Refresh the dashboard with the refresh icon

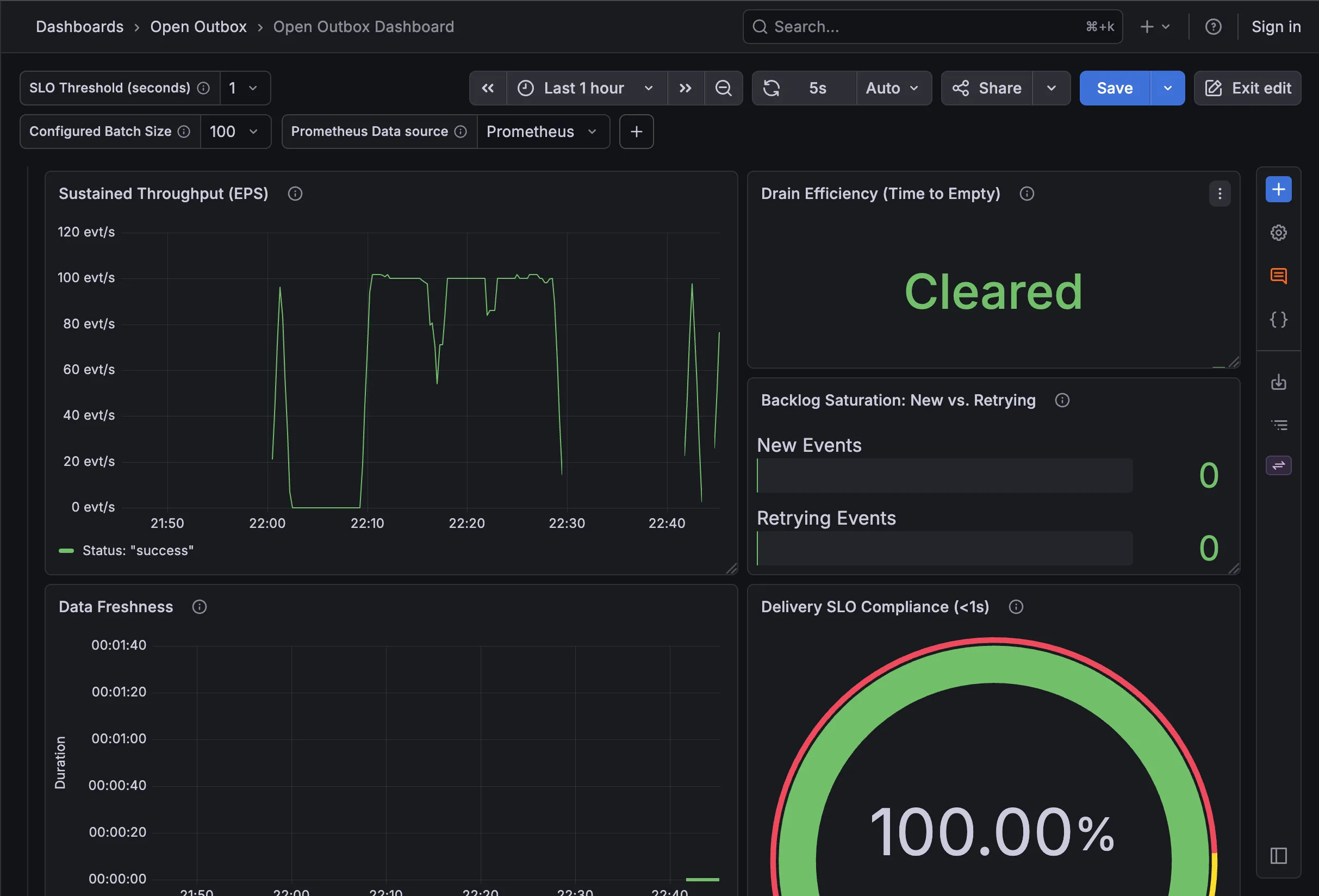(x=772, y=88)
